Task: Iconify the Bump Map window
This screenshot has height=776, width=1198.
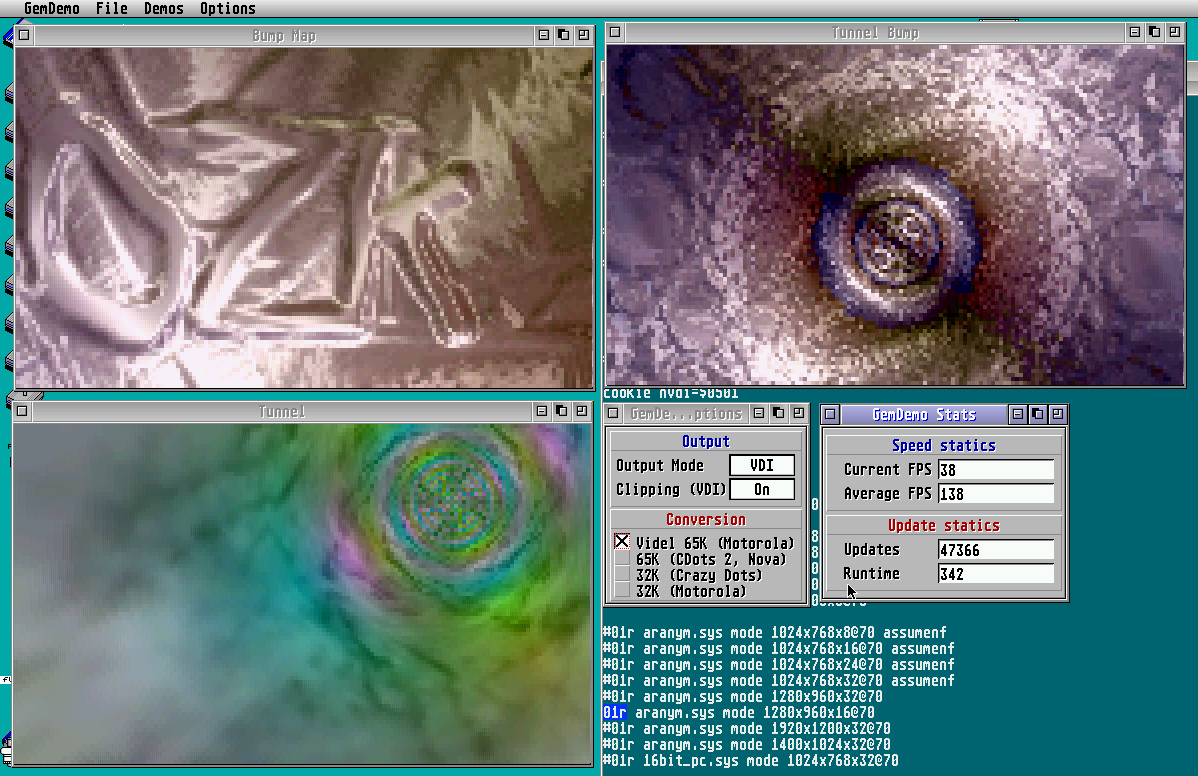Action: (x=544, y=35)
